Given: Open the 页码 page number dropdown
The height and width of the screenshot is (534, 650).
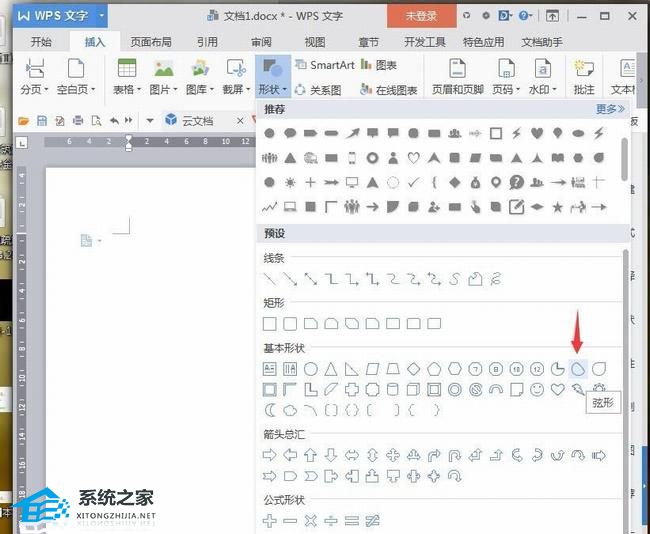Looking at the screenshot, I should click(x=506, y=77).
